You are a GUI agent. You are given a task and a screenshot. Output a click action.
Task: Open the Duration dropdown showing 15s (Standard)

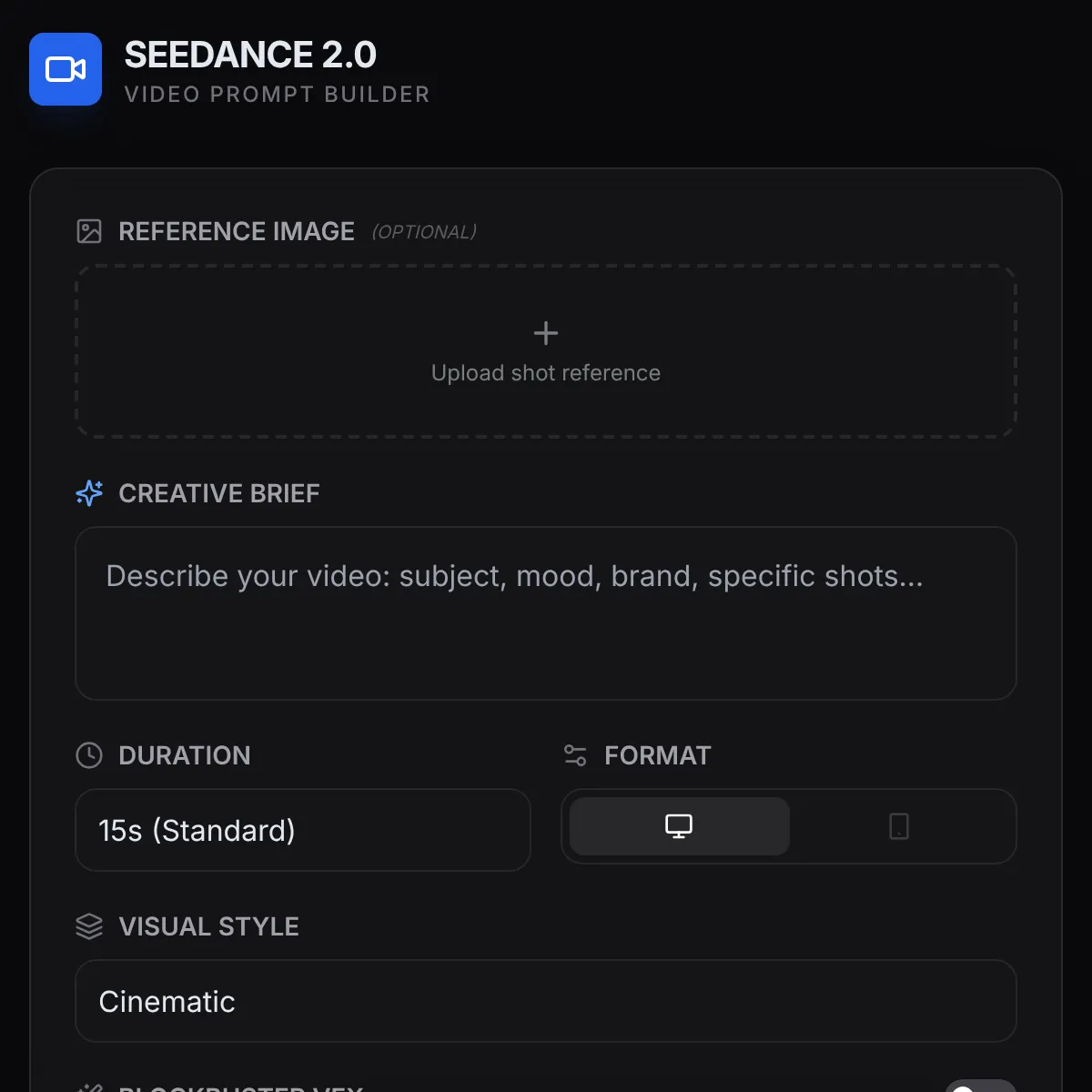[302, 830]
